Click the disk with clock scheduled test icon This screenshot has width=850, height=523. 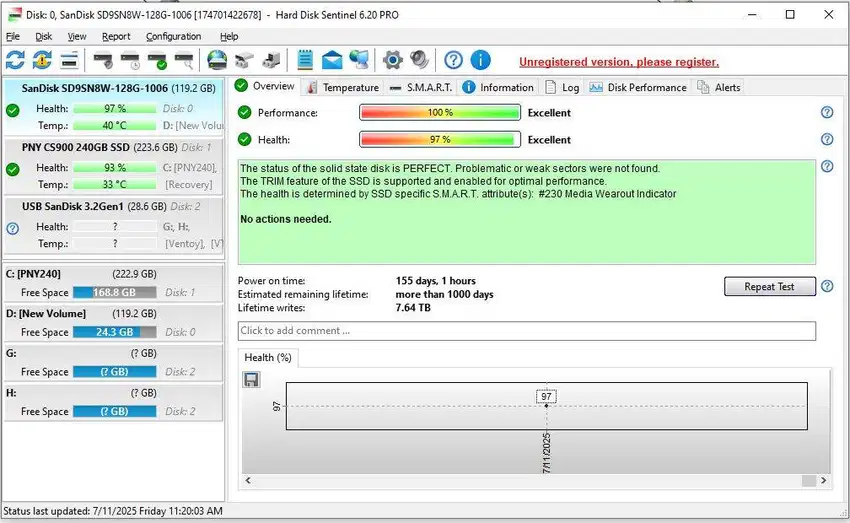[130, 60]
